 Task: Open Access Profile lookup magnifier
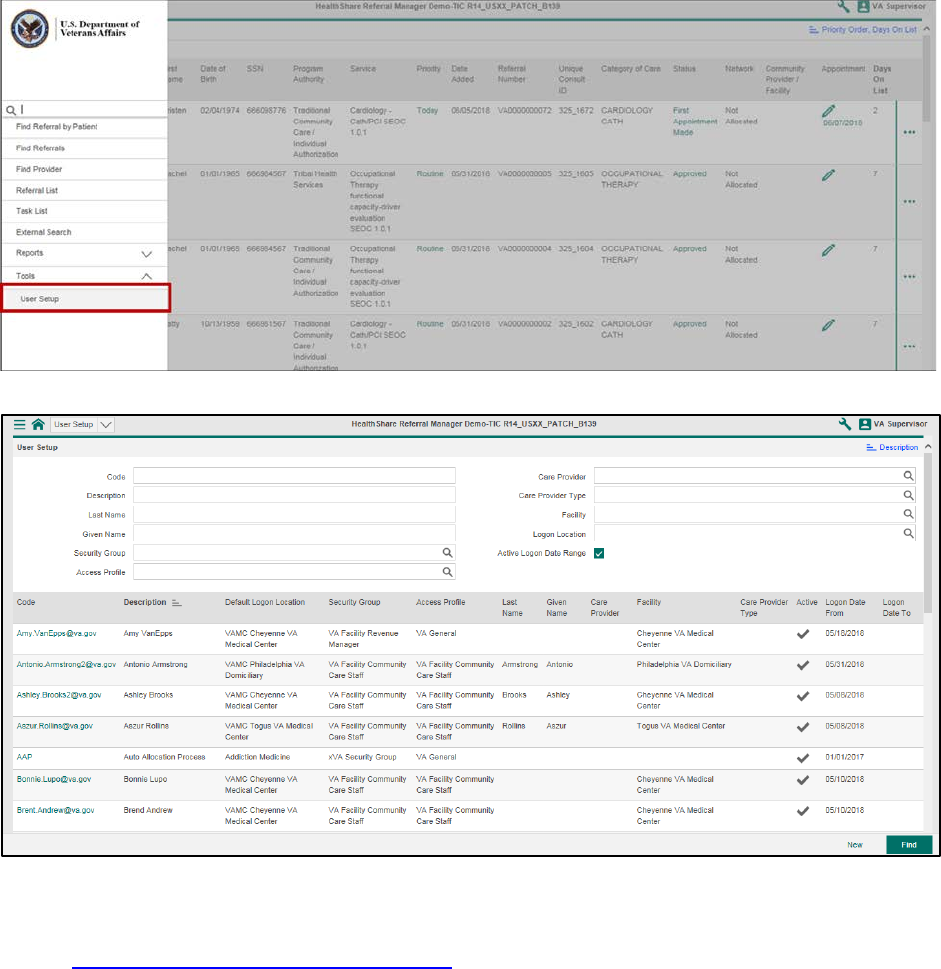[447, 572]
